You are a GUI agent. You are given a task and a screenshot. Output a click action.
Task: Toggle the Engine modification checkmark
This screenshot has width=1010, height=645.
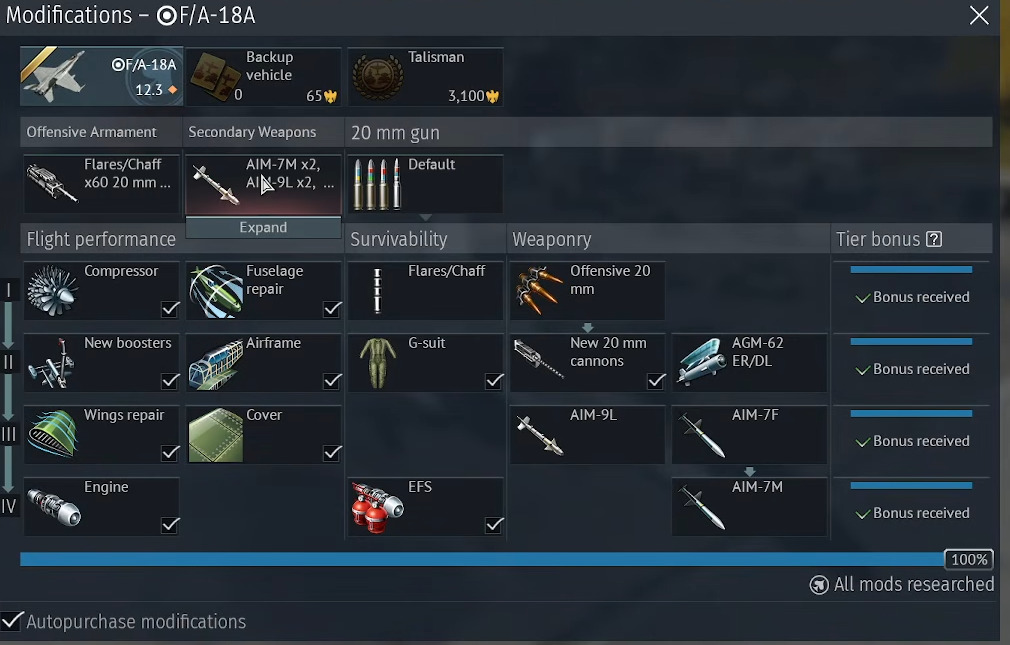(x=170, y=525)
